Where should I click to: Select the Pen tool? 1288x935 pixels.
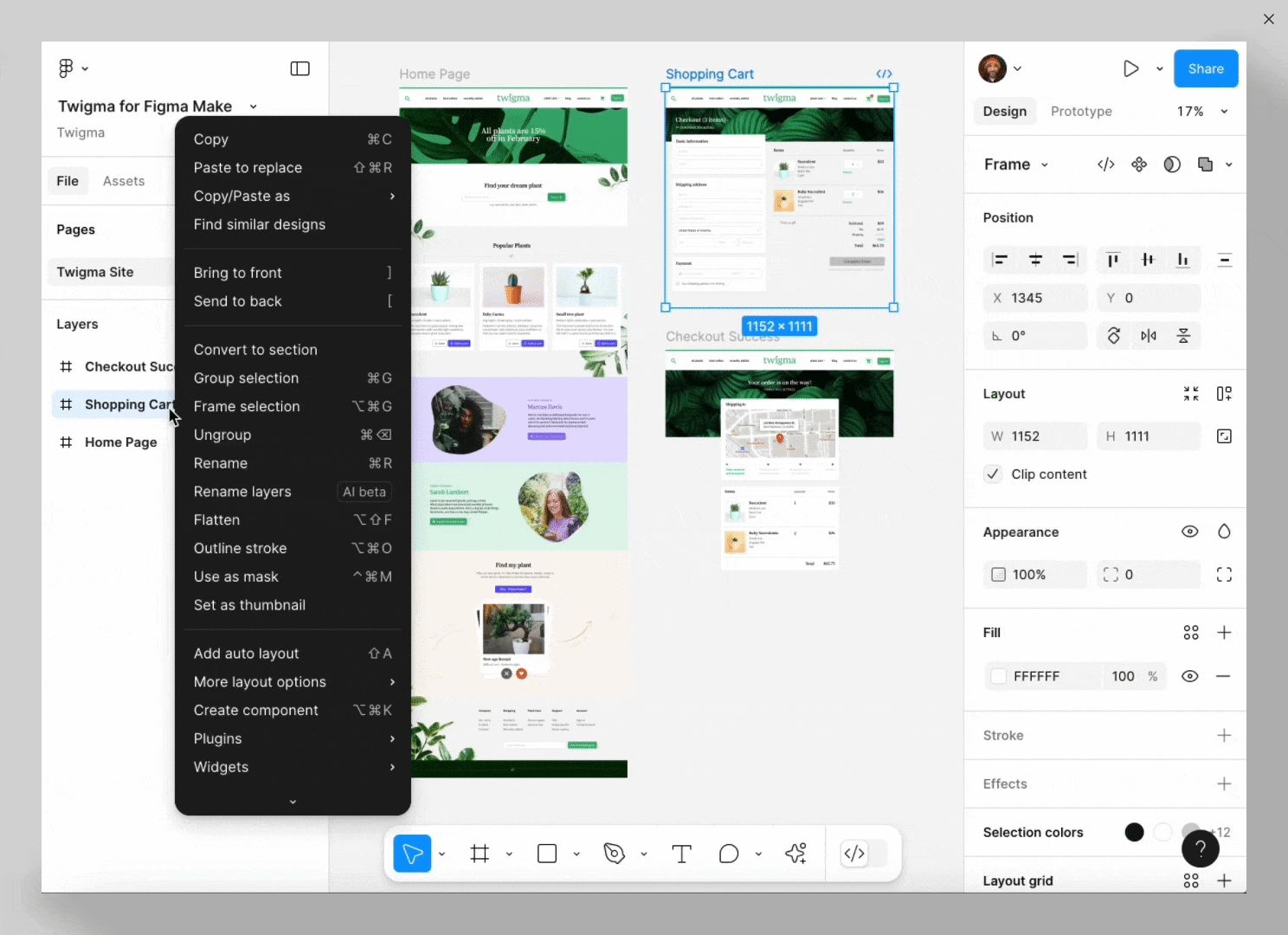615,854
